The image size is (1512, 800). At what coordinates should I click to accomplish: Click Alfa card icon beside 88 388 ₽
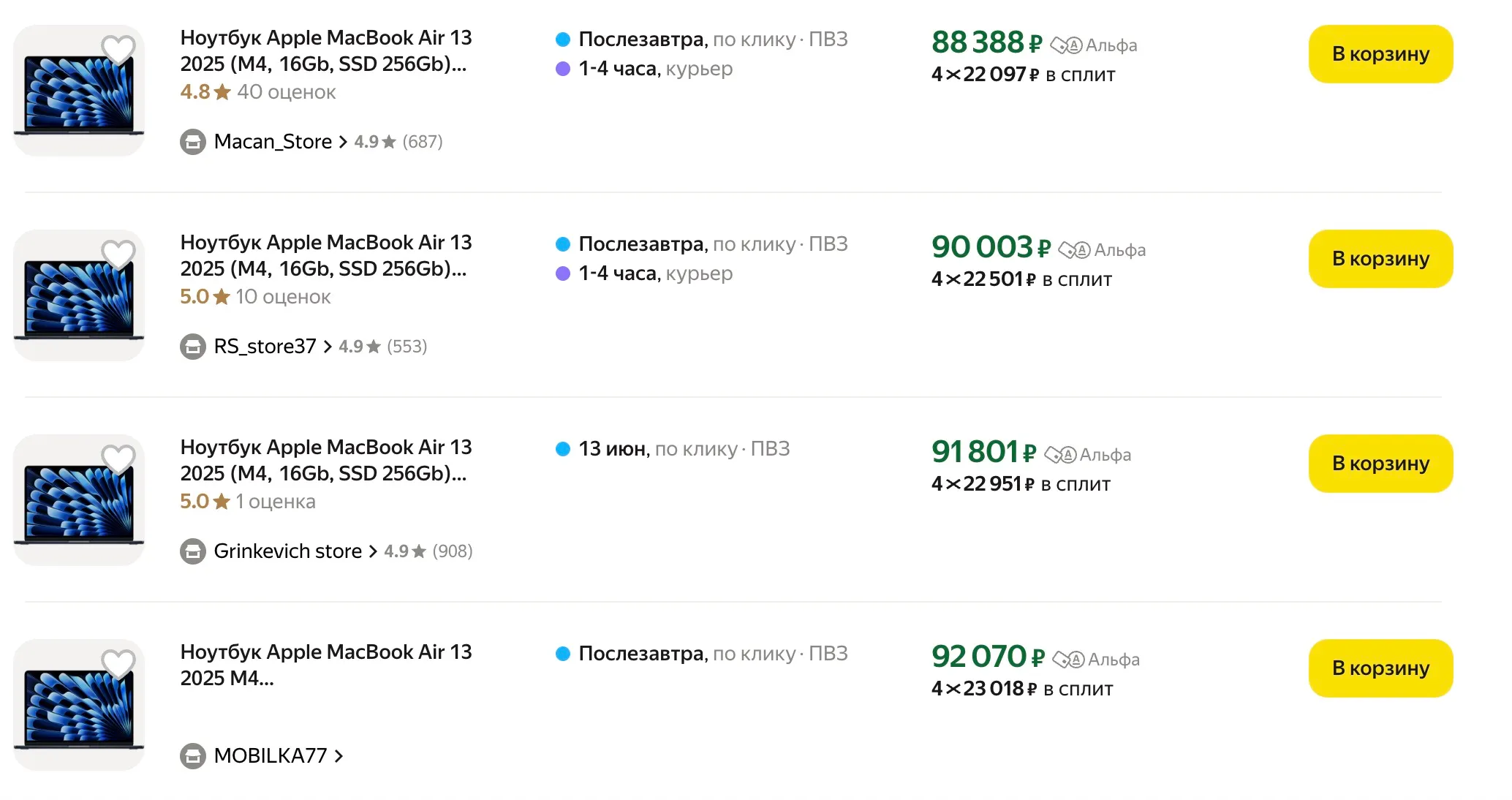[x=1066, y=46]
